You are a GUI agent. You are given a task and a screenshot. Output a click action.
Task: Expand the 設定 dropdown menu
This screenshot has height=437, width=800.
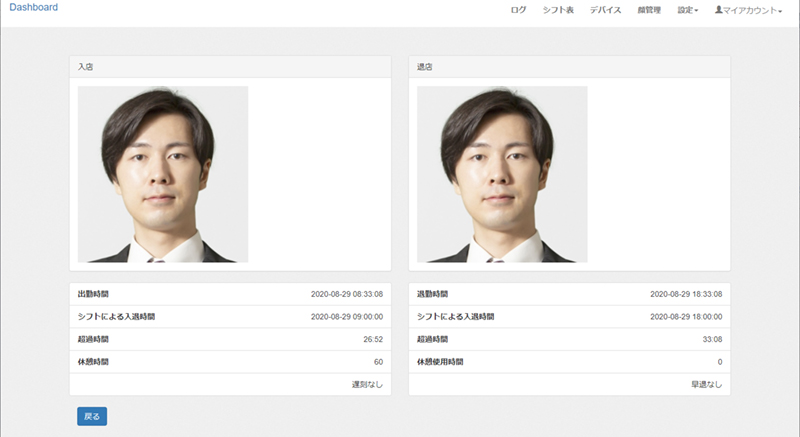coord(688,10)
